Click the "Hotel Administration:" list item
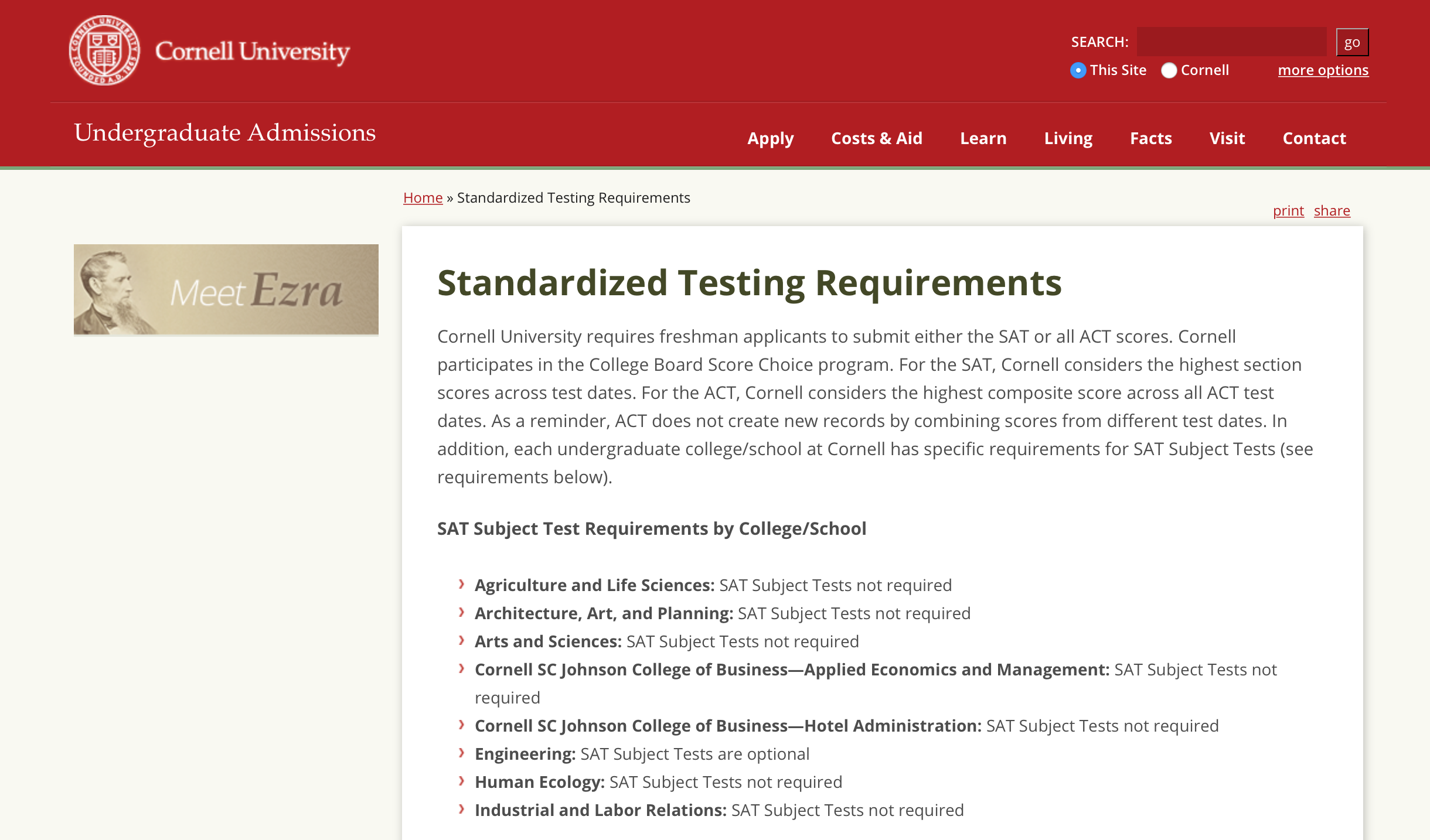Image resolution: width=1430 pixels, height=840 pixels. [847, 726]
